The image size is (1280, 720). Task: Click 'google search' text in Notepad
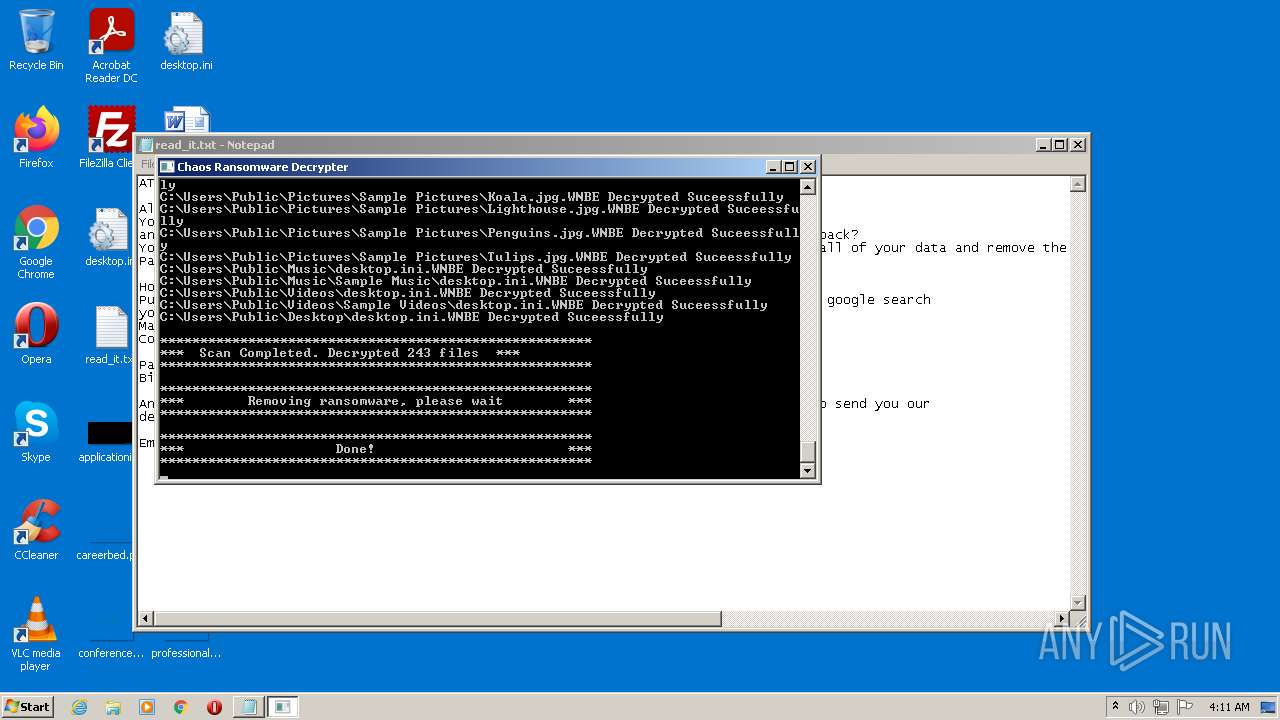click(x=879, y=299)
